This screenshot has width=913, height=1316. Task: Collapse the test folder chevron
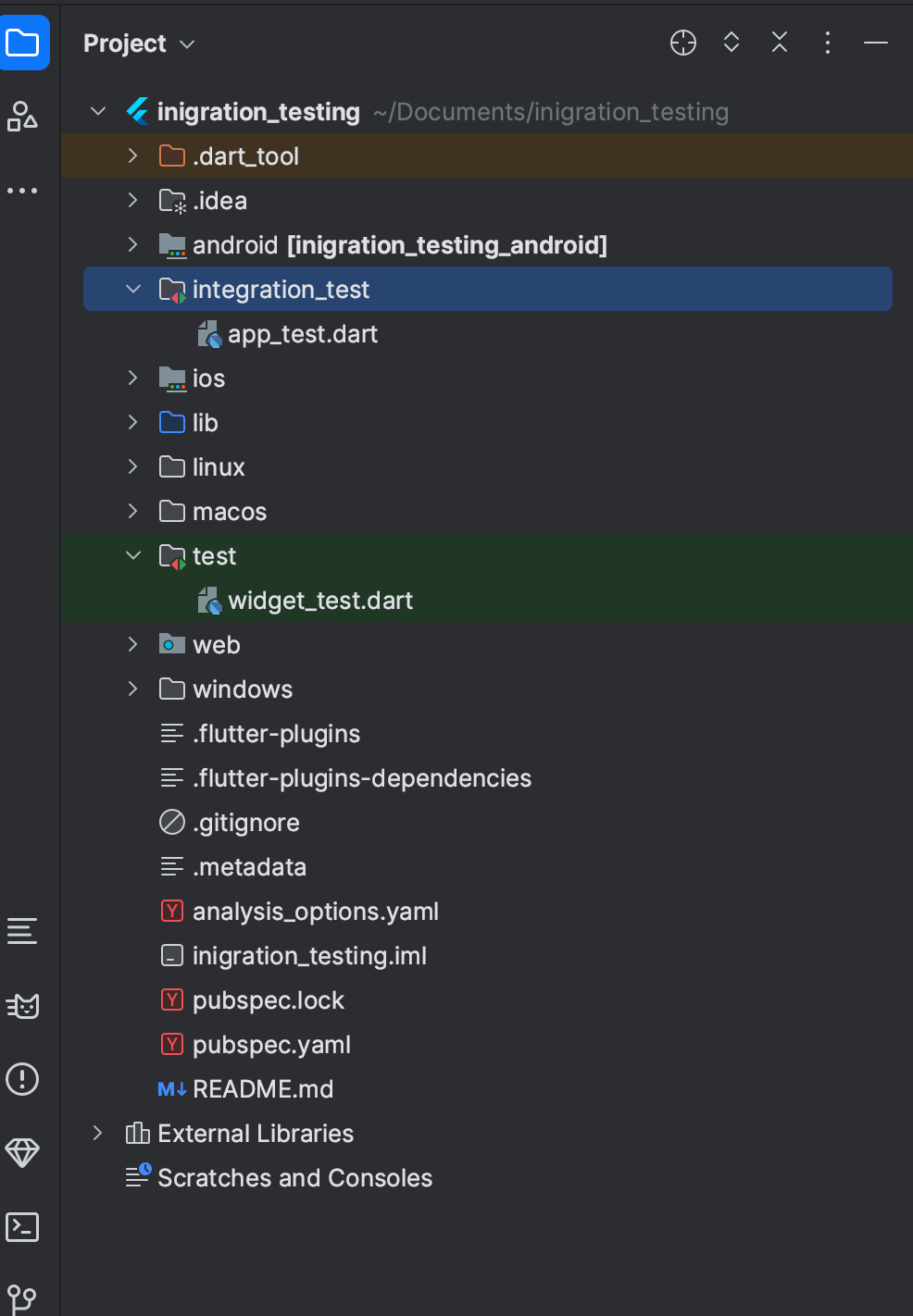[132, 555]
